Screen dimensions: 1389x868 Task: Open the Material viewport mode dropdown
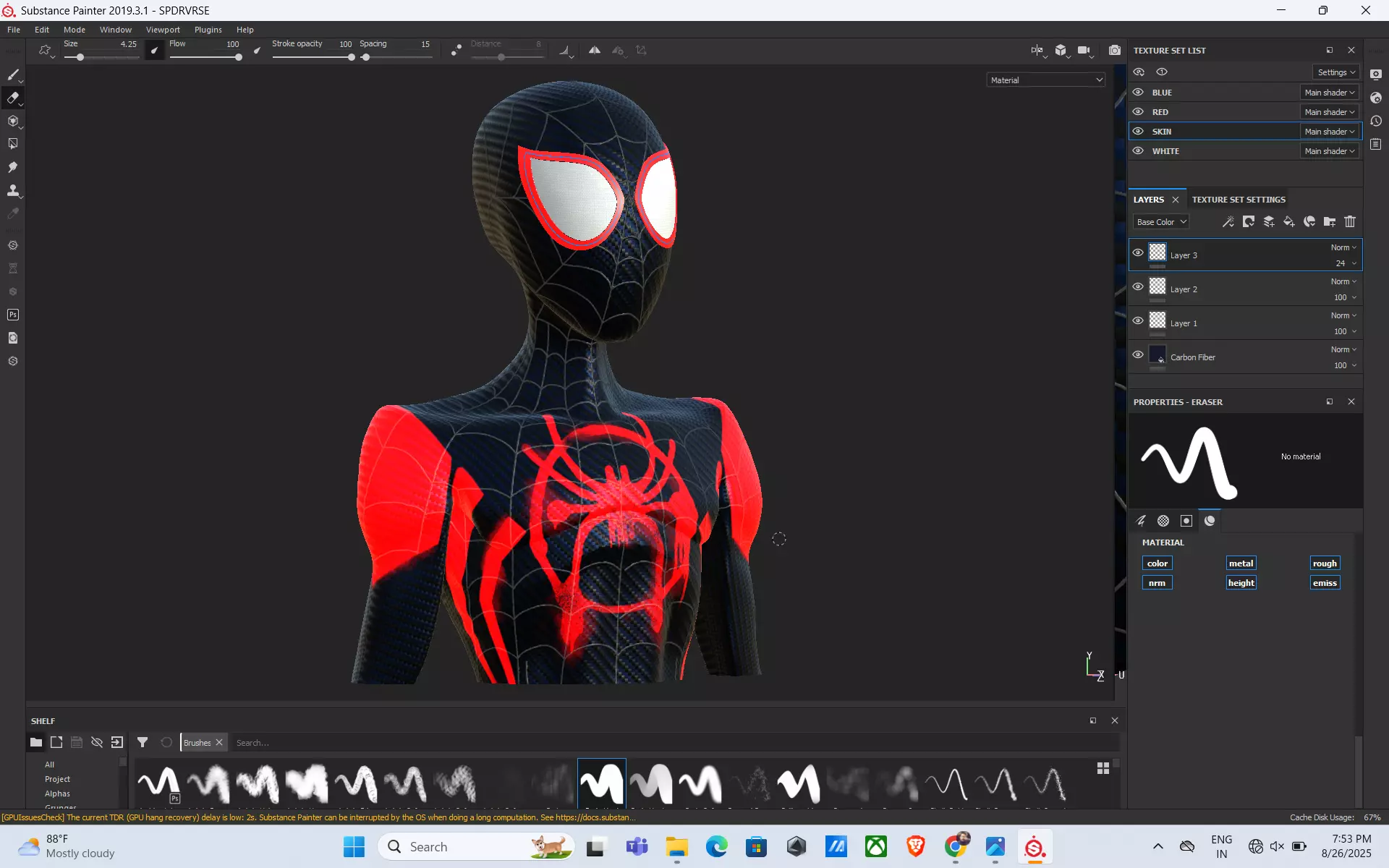1046,80
